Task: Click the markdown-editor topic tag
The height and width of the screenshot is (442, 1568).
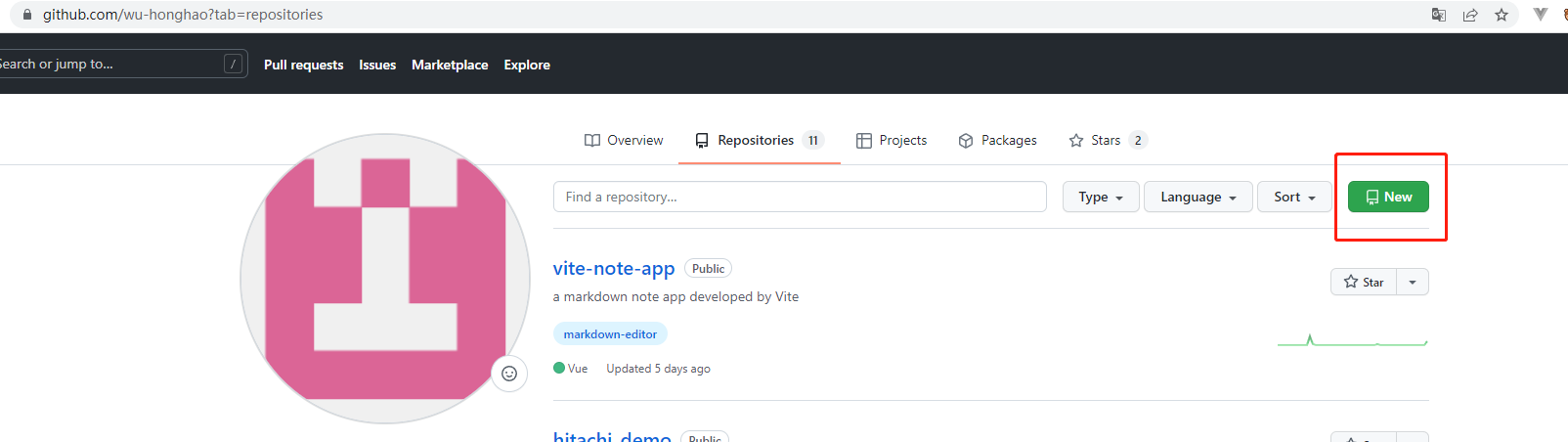Action: [610, 334]
